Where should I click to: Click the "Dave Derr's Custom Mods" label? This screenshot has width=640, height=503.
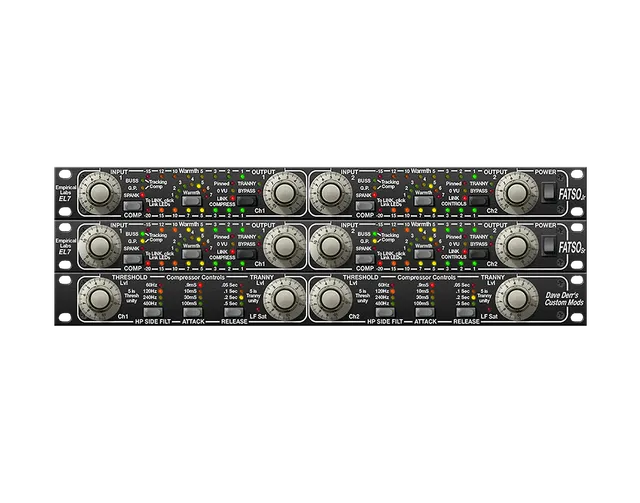(x=564, y=299)
